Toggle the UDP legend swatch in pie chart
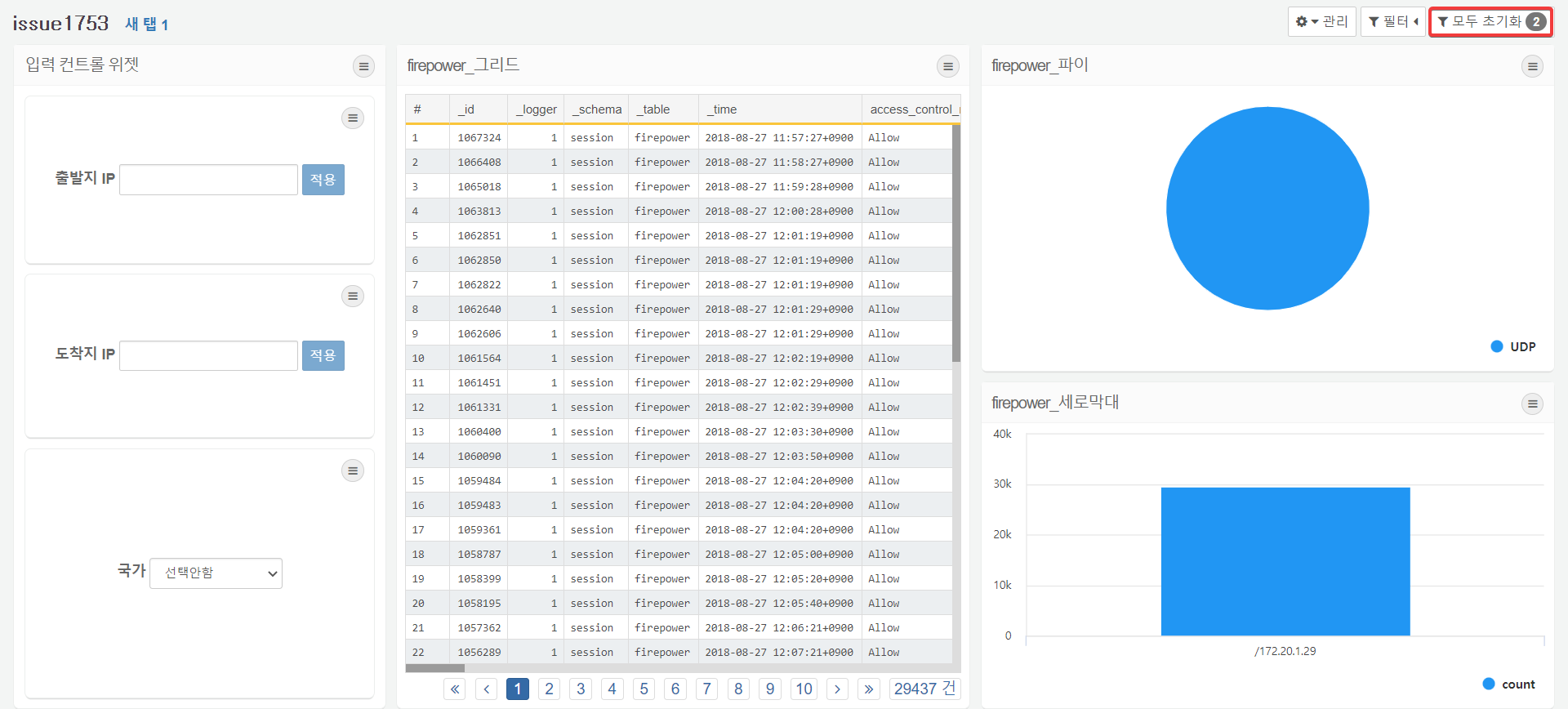1568x709 pixels. (1497, 346)
